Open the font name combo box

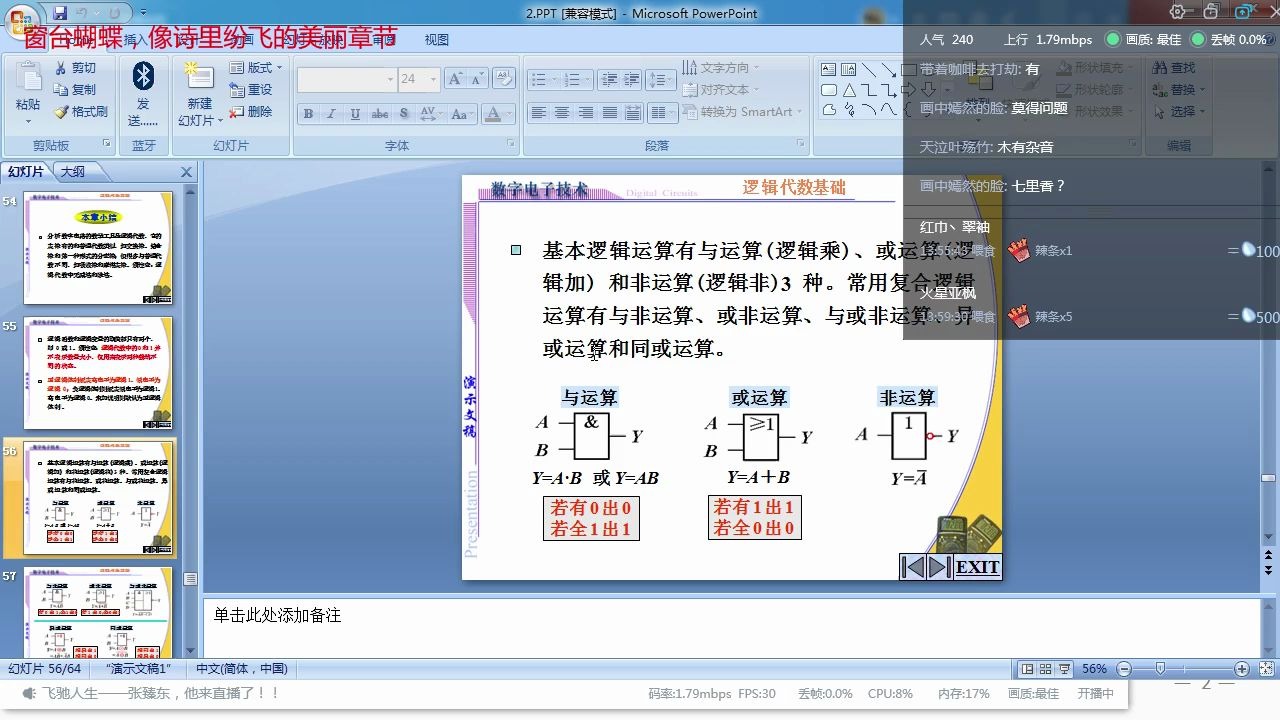(347, 79)
